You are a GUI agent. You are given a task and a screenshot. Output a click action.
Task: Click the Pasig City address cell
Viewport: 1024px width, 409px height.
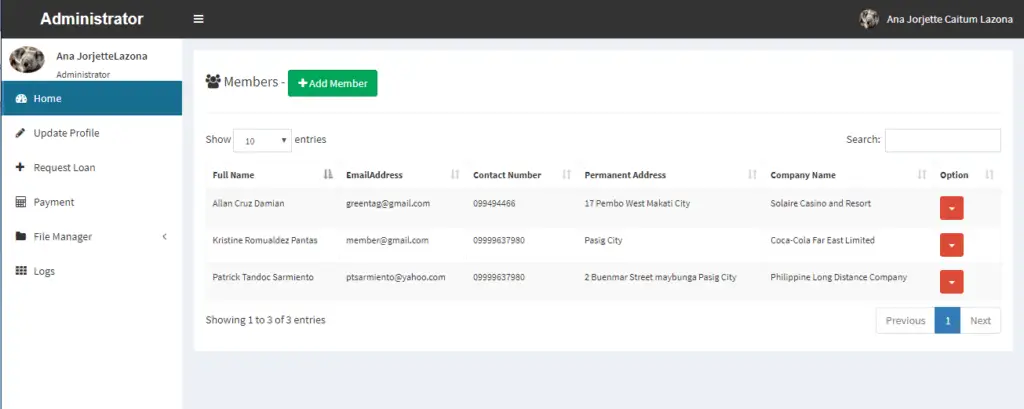[x=603, y=240]
